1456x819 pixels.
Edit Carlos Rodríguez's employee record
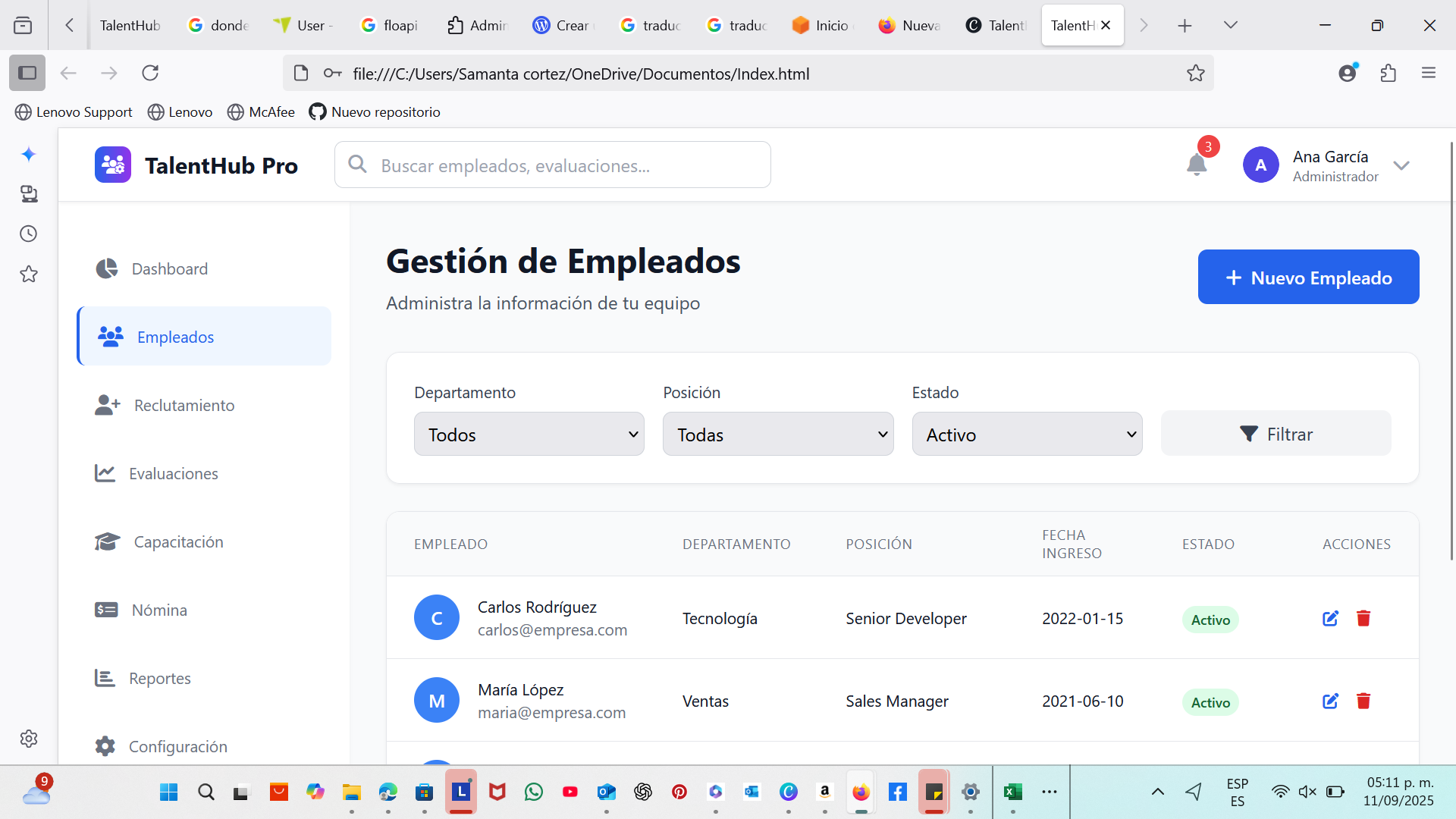pyautogui.click(x=1330, y=619)
